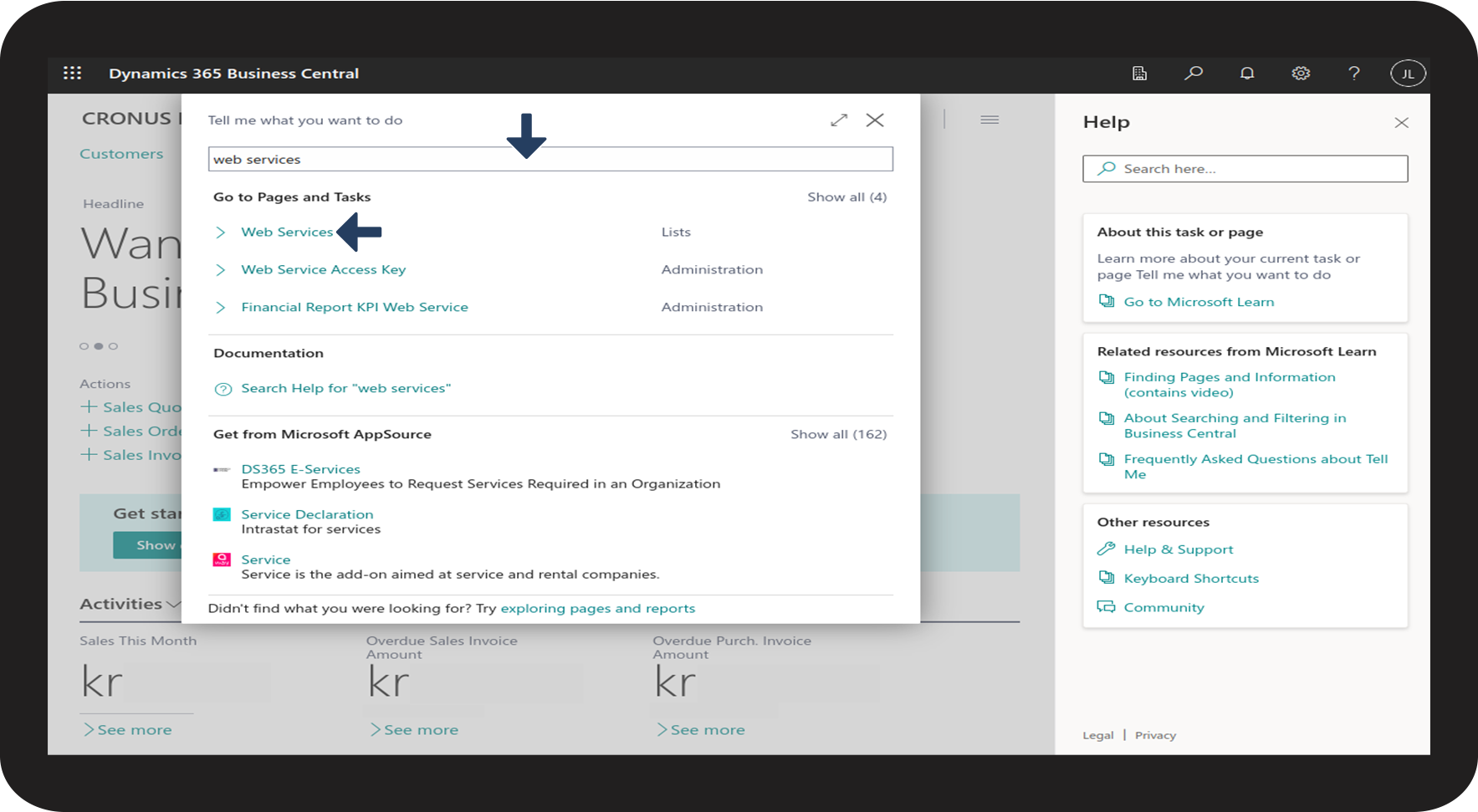Click the icon beside Go to Microsoft Learn

pyautogui.click(x=1107, y=301)
